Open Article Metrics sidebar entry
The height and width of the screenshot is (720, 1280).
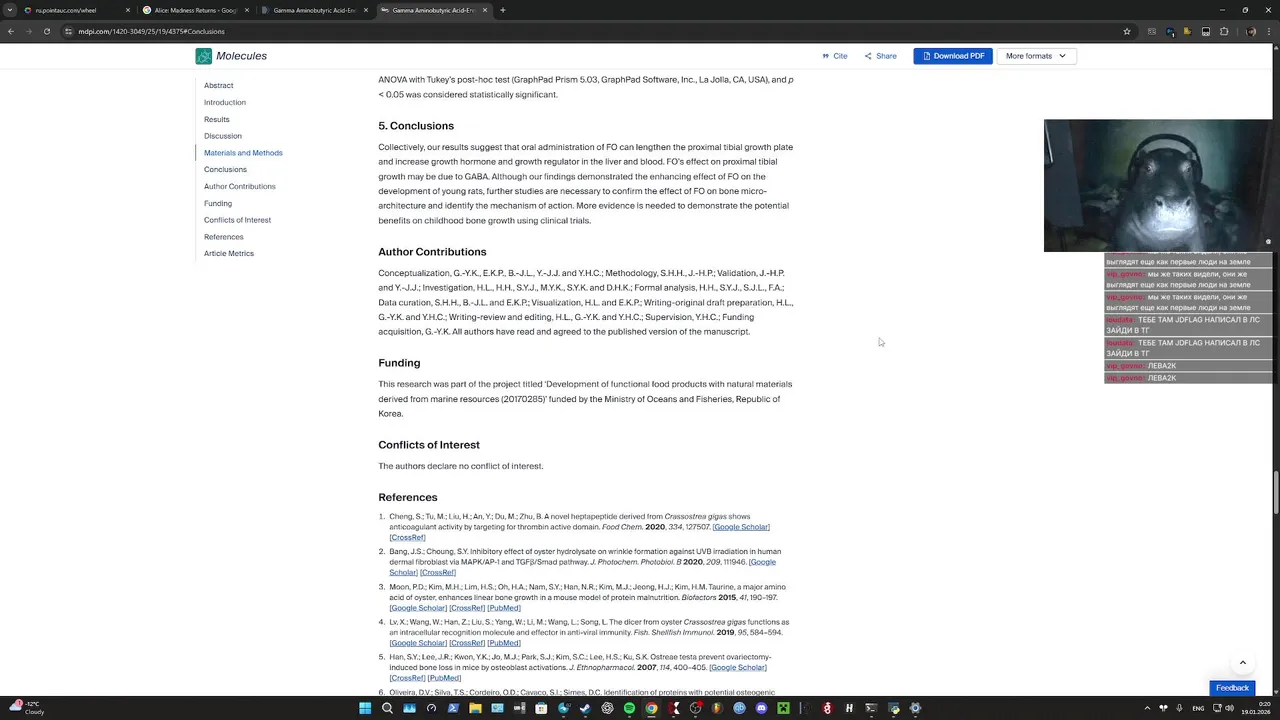click(x=229, y=253)
